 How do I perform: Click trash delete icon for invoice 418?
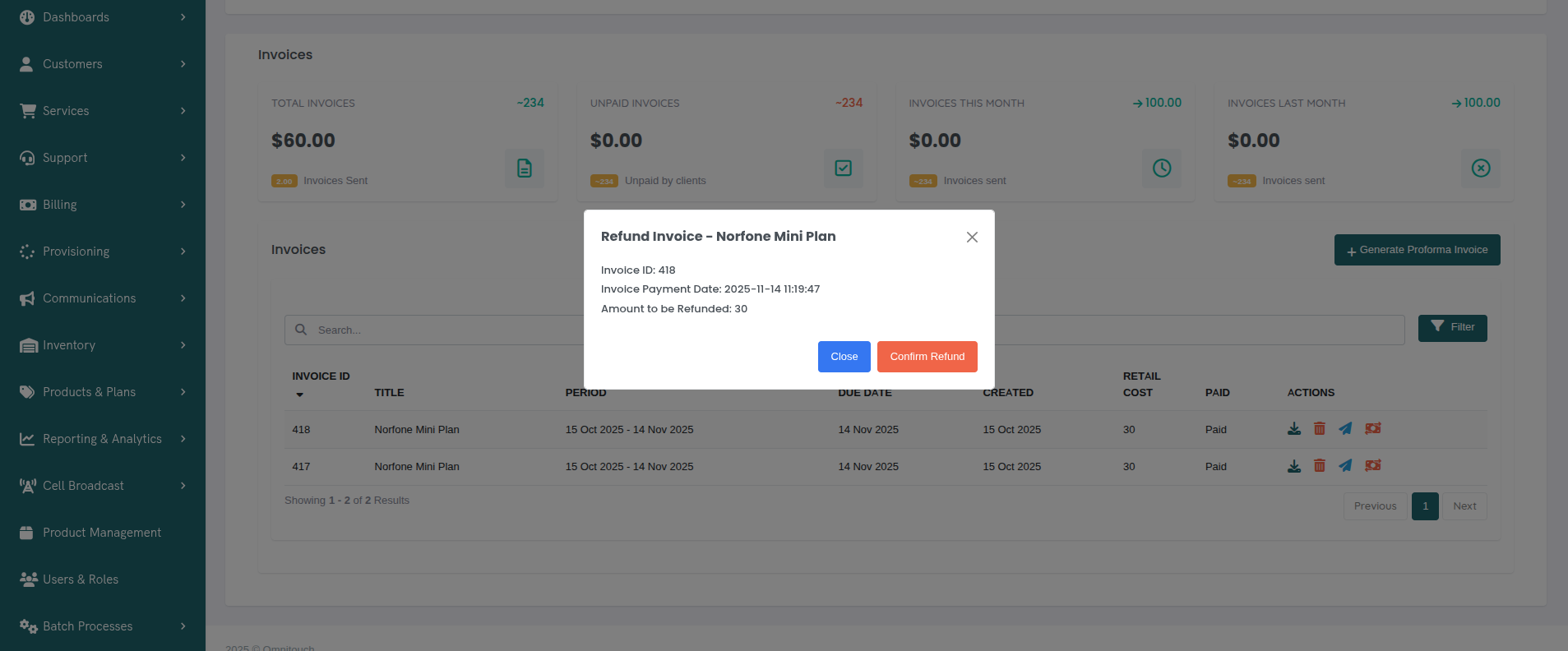click(1319, 428)
